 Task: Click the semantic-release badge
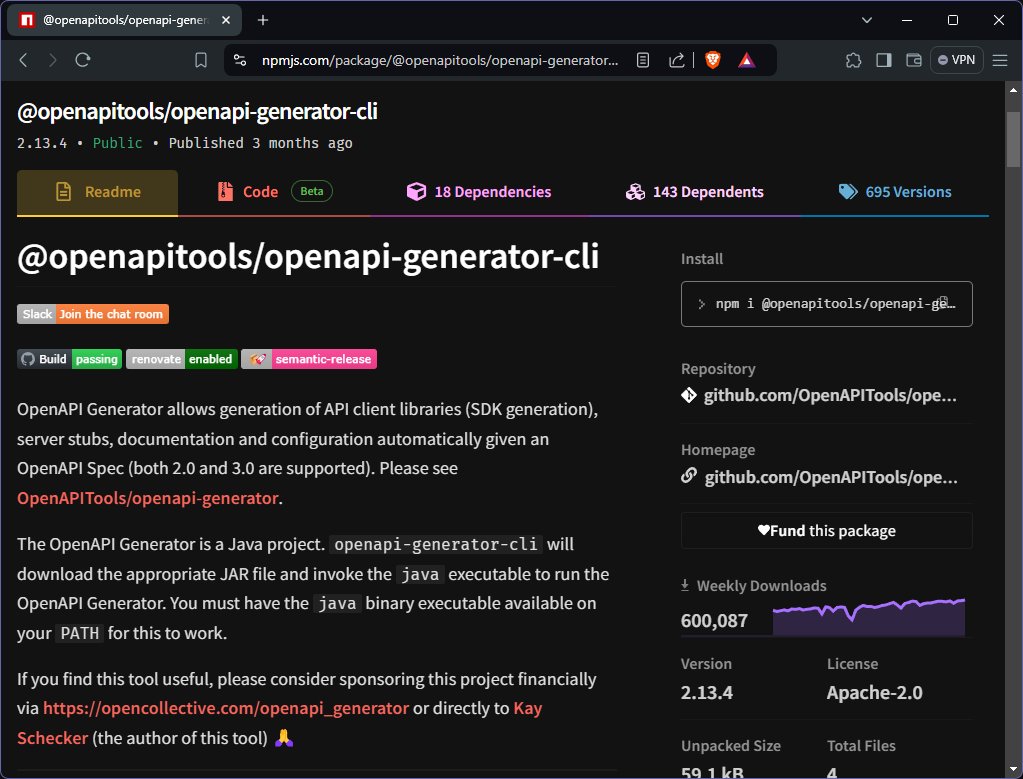[x=309, y=359]
